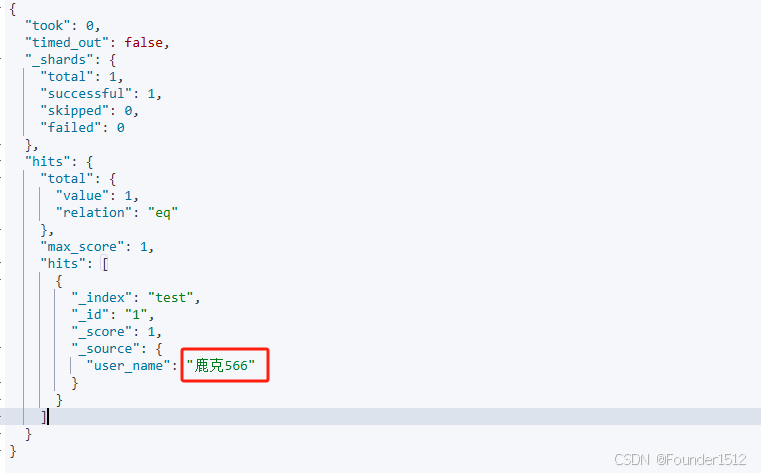Click the "max_score" key
Image resolution: width=761 pixels, height=473 pixels.
coord(83,246)
